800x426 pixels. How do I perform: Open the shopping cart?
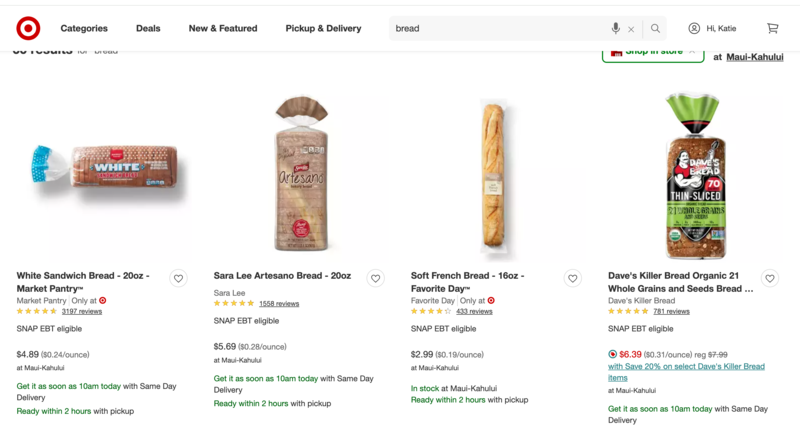(x=772, y=28)
